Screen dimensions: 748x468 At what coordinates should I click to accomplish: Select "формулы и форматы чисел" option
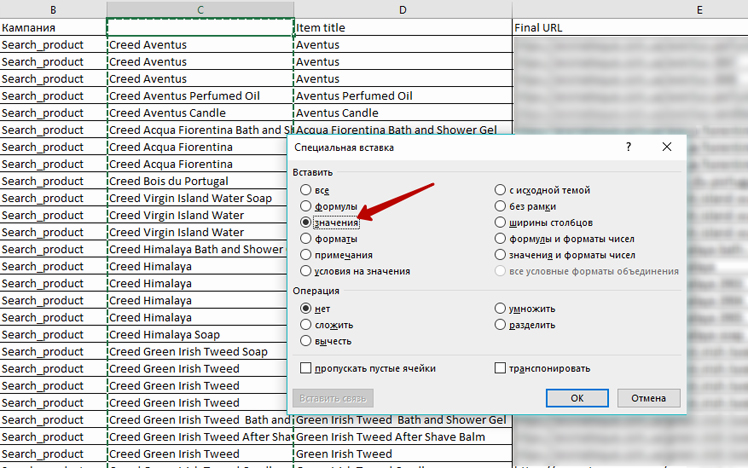click(x=500, y=239)
